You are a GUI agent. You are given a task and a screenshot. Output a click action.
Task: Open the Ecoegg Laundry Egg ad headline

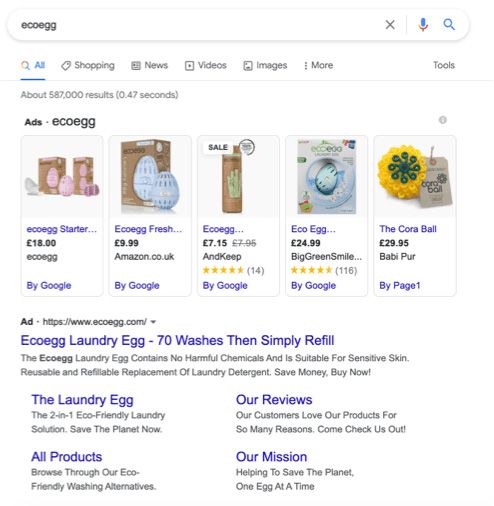click(x=177, y=341)
